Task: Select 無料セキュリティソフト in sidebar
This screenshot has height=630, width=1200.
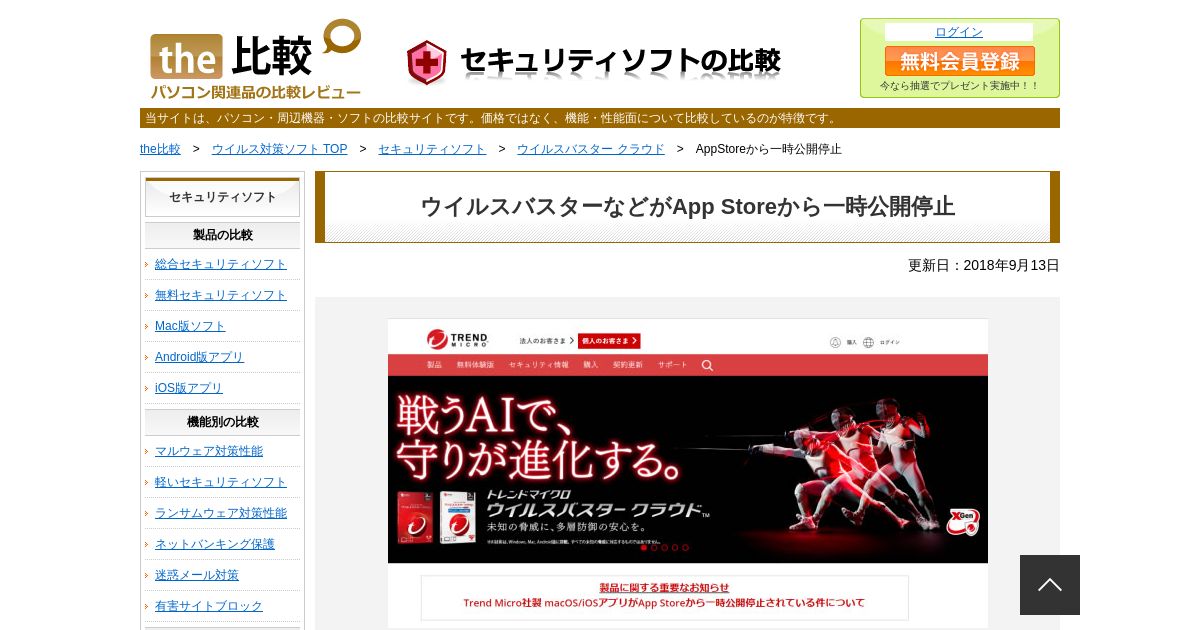Action: [221, 295]
